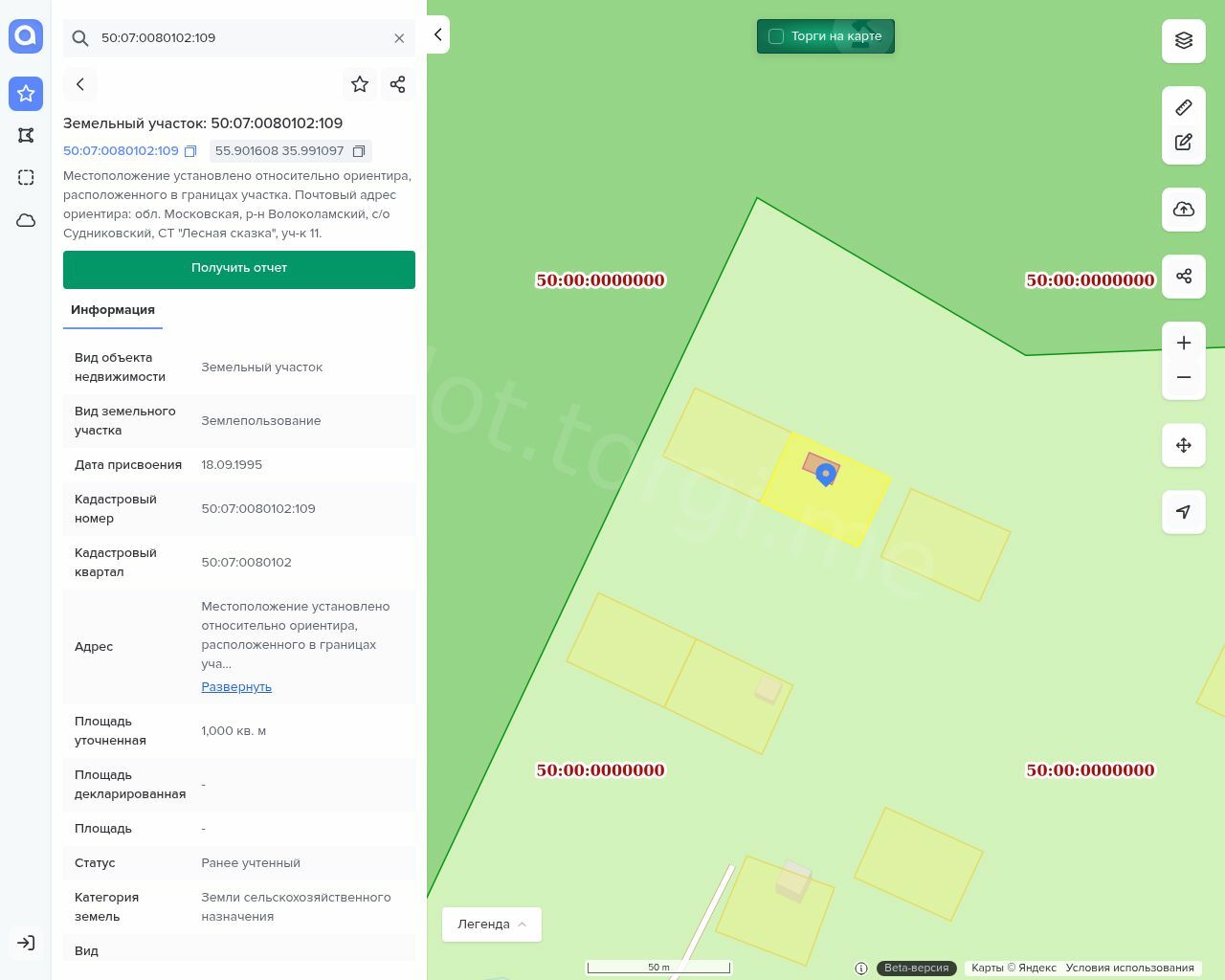
Task: Zoom out on the map
Action: 1183,377
